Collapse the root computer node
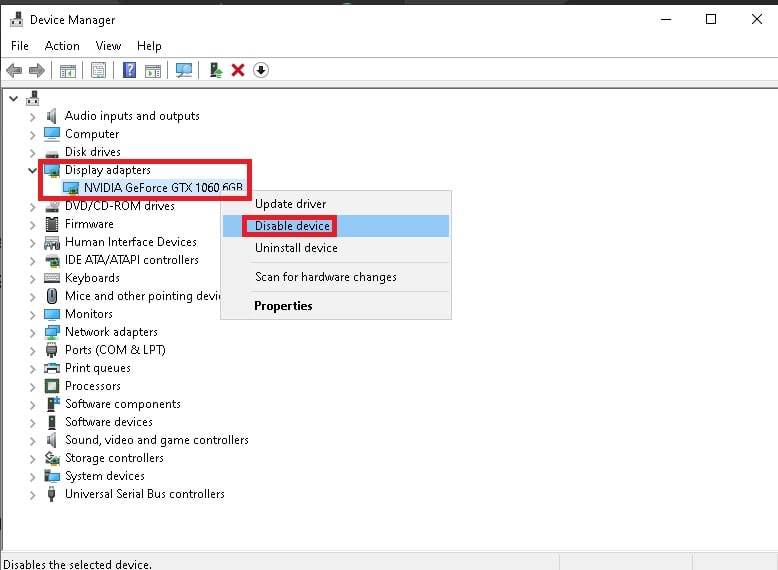This screenshot has width=778, height=570. [13, 99]
